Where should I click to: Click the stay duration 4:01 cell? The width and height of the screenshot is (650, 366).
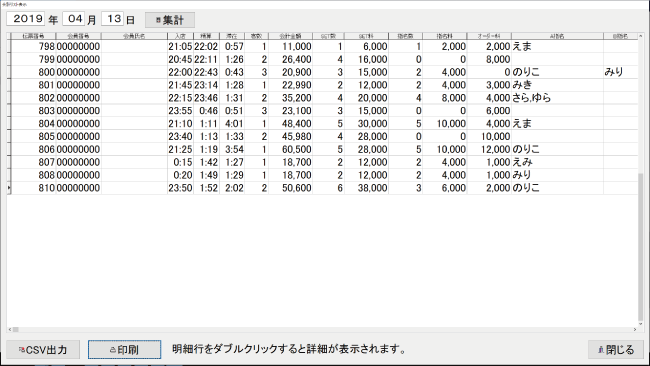[232, 124]
